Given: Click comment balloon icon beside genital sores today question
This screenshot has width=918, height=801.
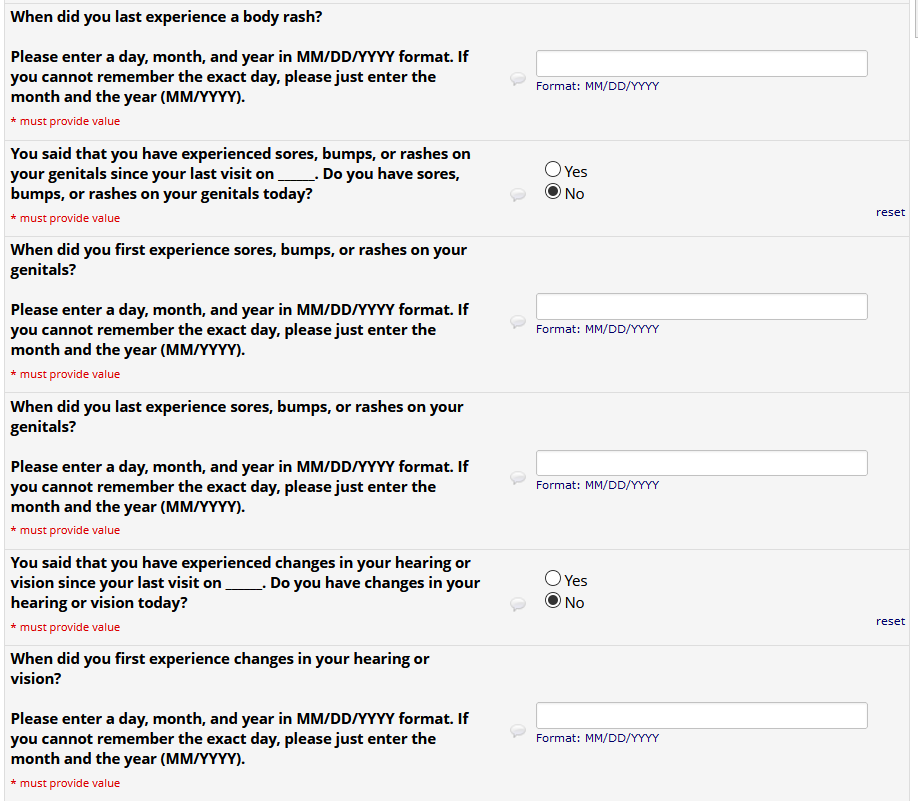Looking at the screenshot, I should tap(517, 195).
